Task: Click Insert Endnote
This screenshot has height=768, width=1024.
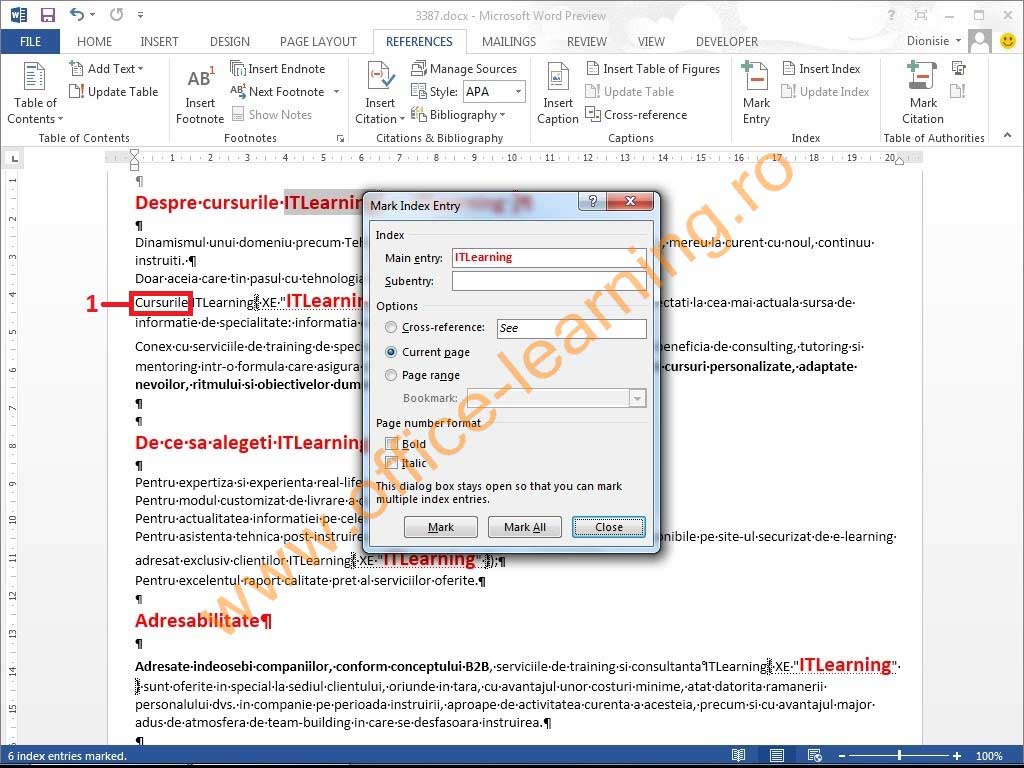Action: [x=278, y=69]
